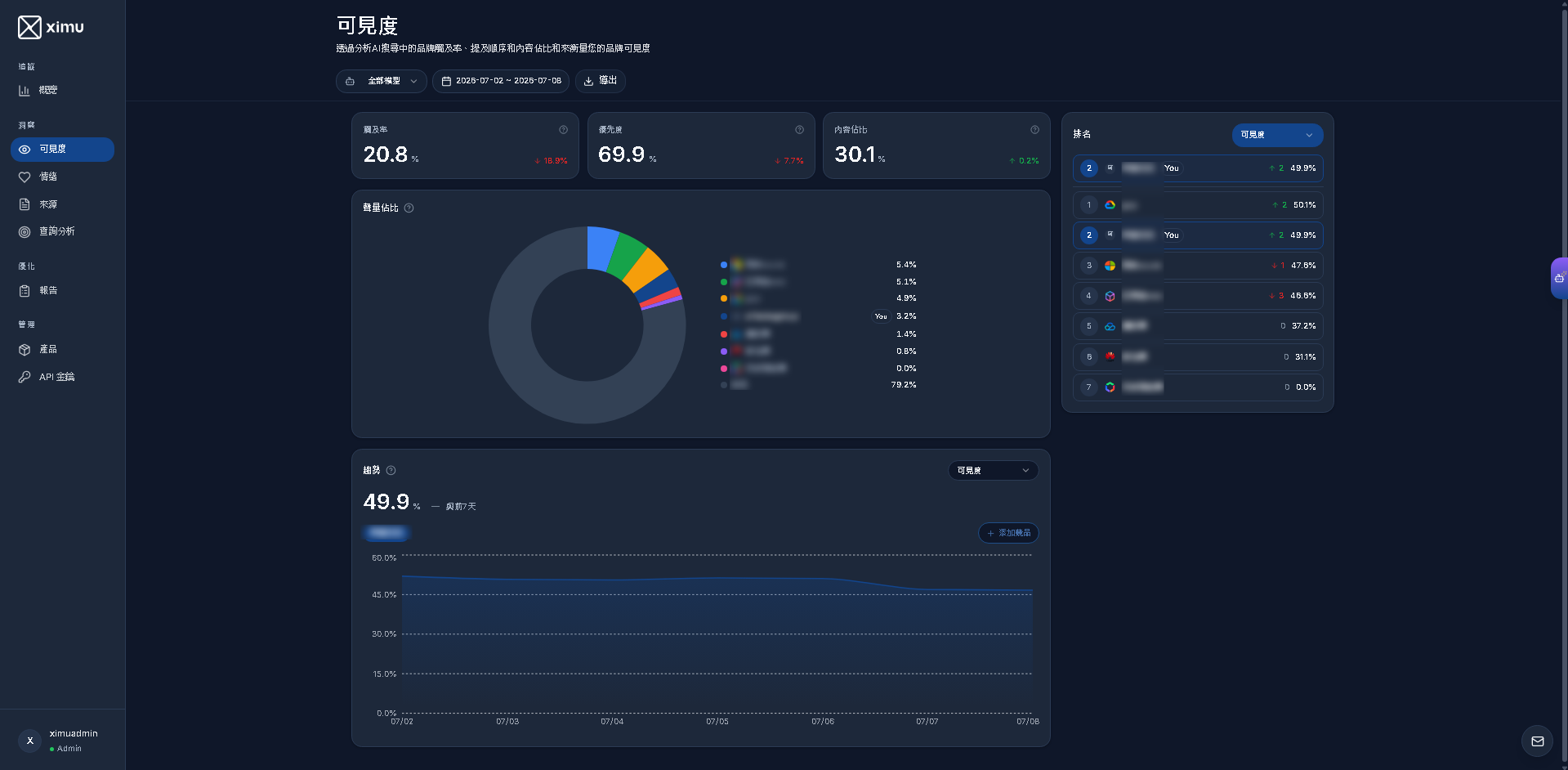Click the help icon beside 聲量佔比
The height and width of the screenshot is (770, 1568).
(x=409, y=208)
